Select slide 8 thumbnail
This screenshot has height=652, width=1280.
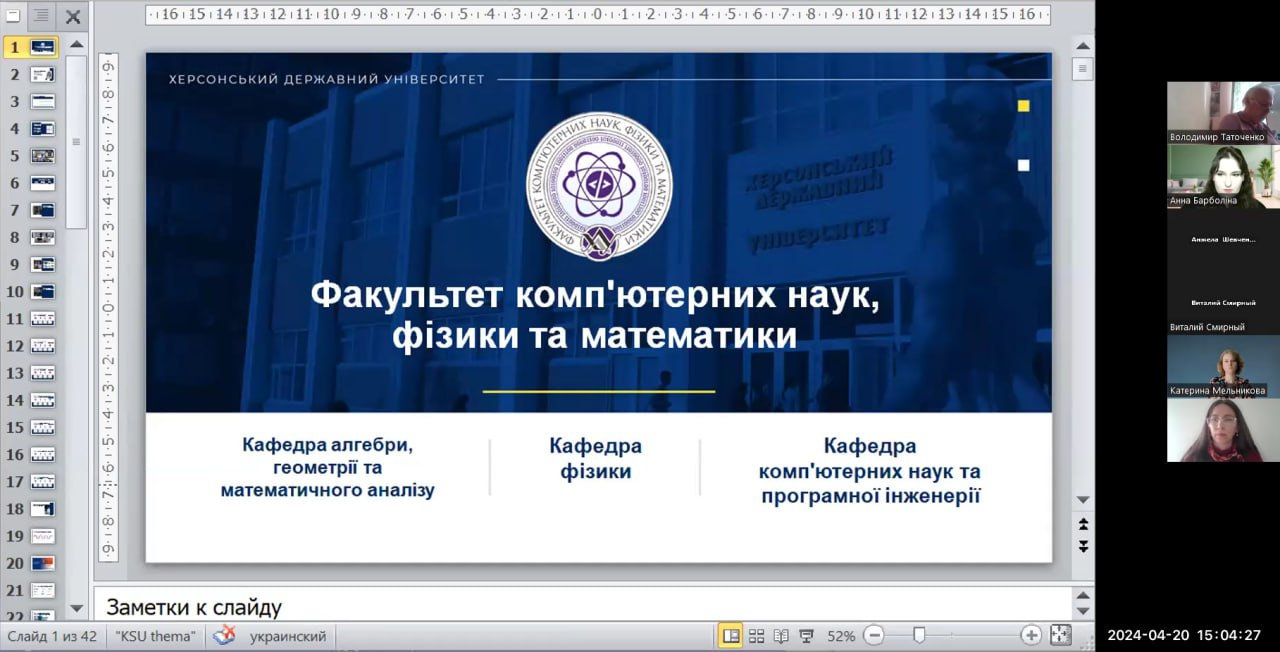(x=42, y=237)
